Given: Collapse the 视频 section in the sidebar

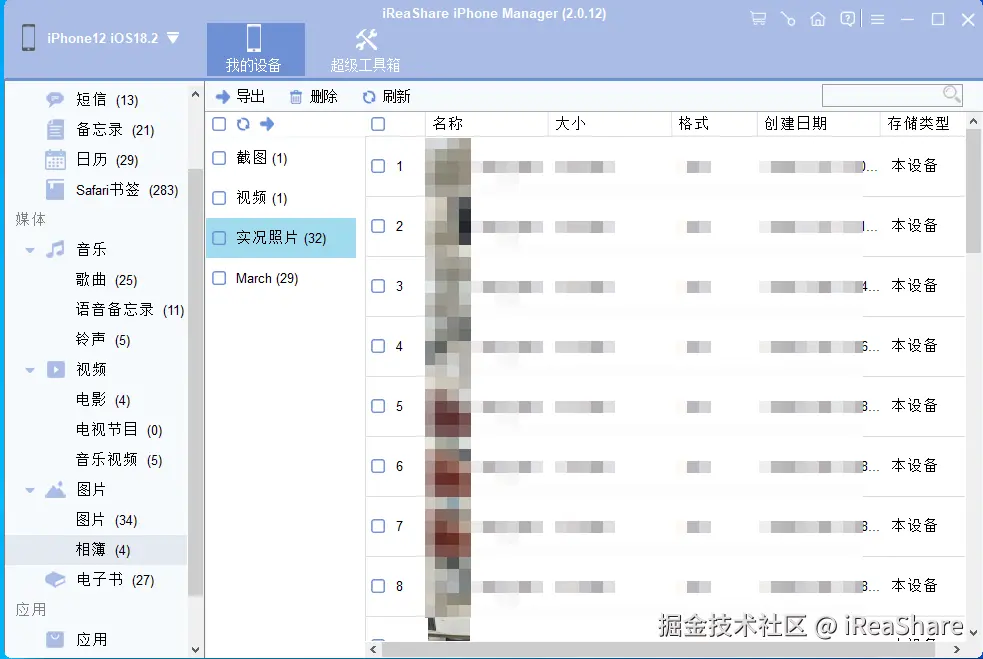Looking at the screenshot, I should [x=29, y=369].
